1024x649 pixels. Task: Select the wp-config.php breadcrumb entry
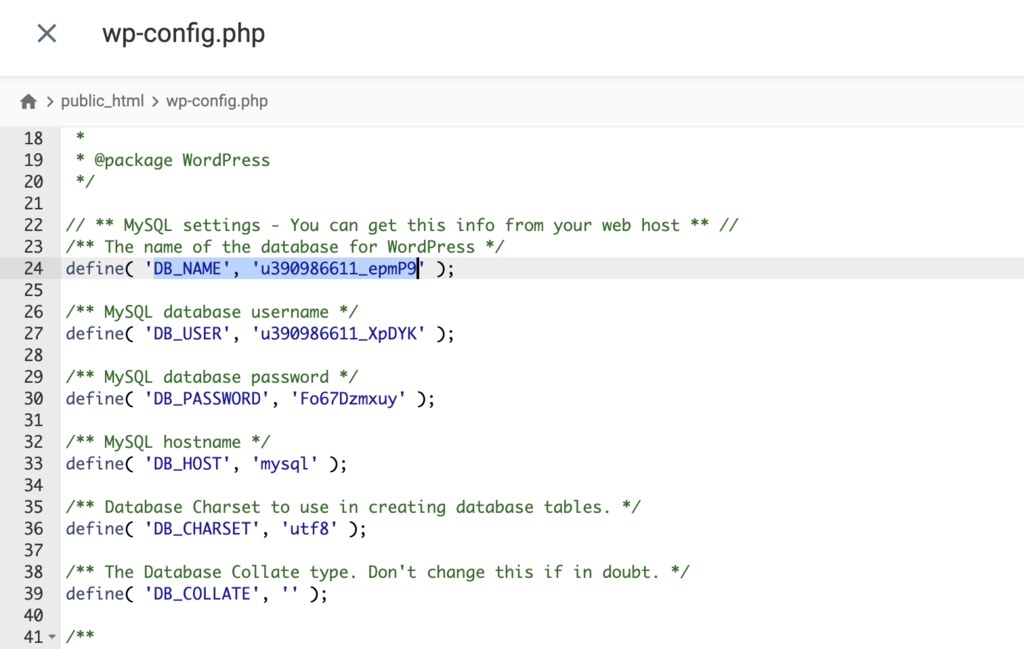click(216, 100)
